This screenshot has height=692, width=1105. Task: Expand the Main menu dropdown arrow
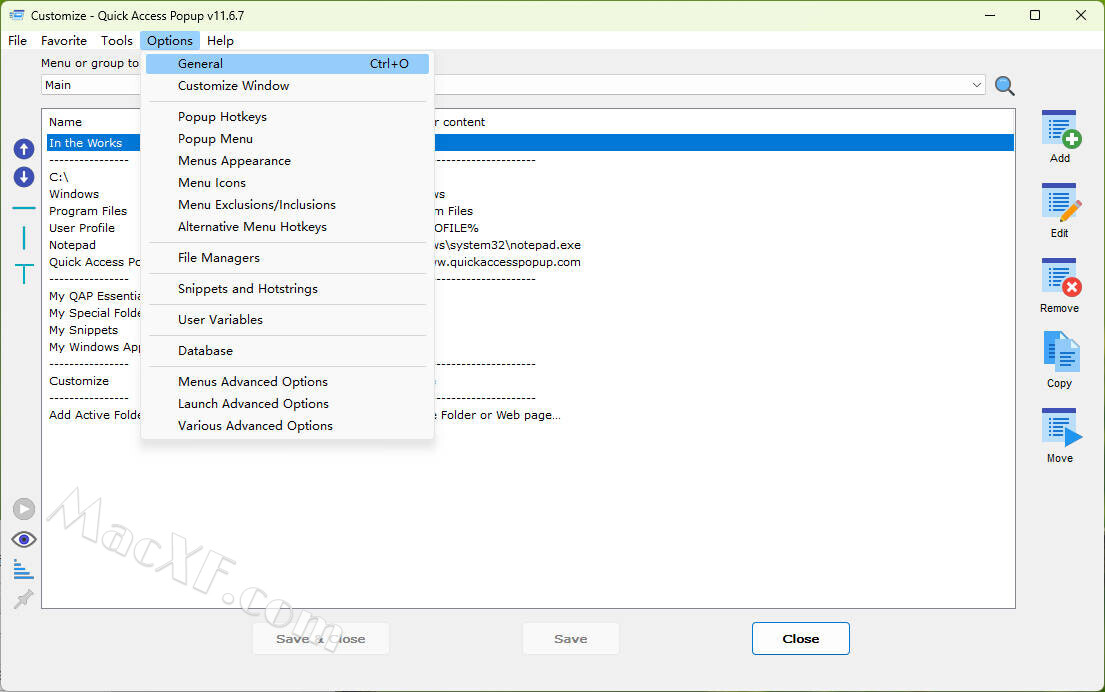point(977,85)
